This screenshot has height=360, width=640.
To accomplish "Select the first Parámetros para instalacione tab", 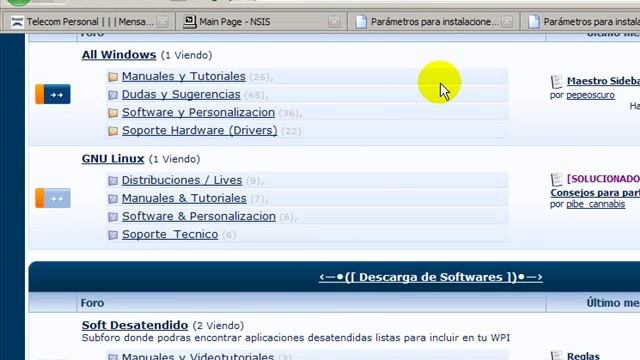I will [434, 22].
